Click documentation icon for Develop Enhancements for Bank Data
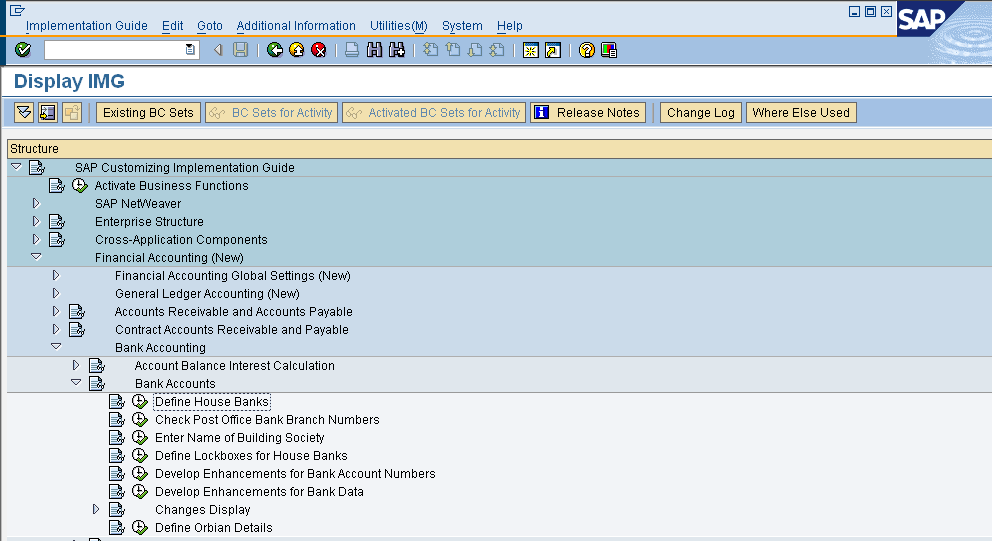992x541 pixels. [117, 492]
